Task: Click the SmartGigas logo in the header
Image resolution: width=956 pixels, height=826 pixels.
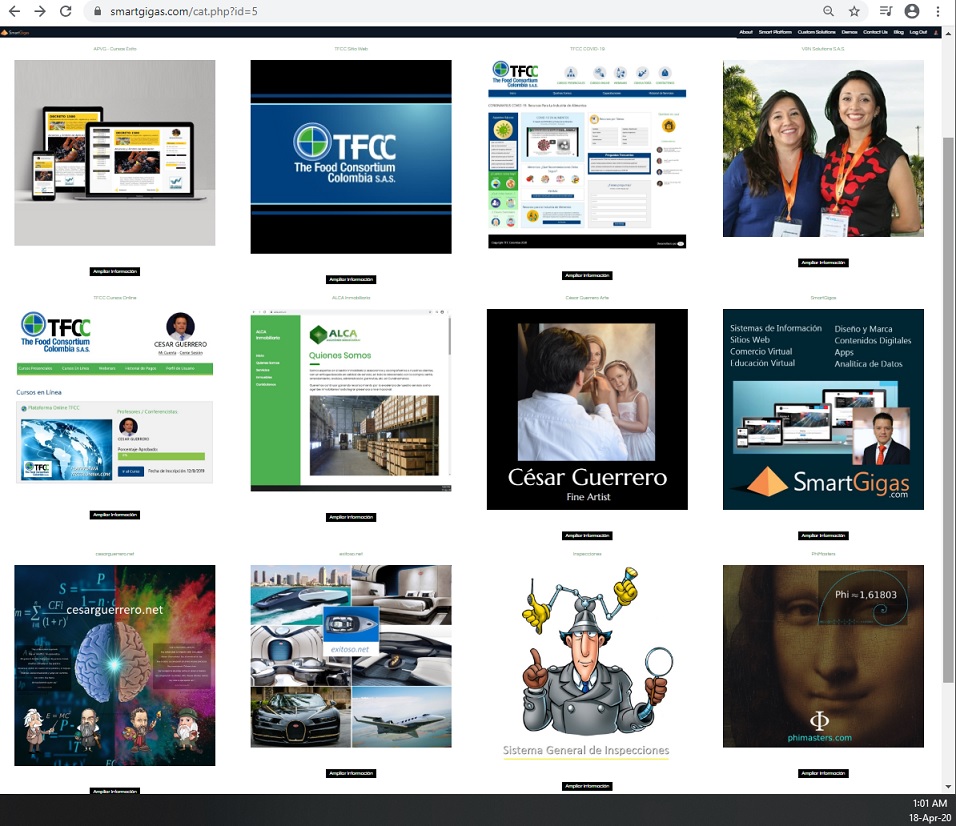Action: [15, 32]
